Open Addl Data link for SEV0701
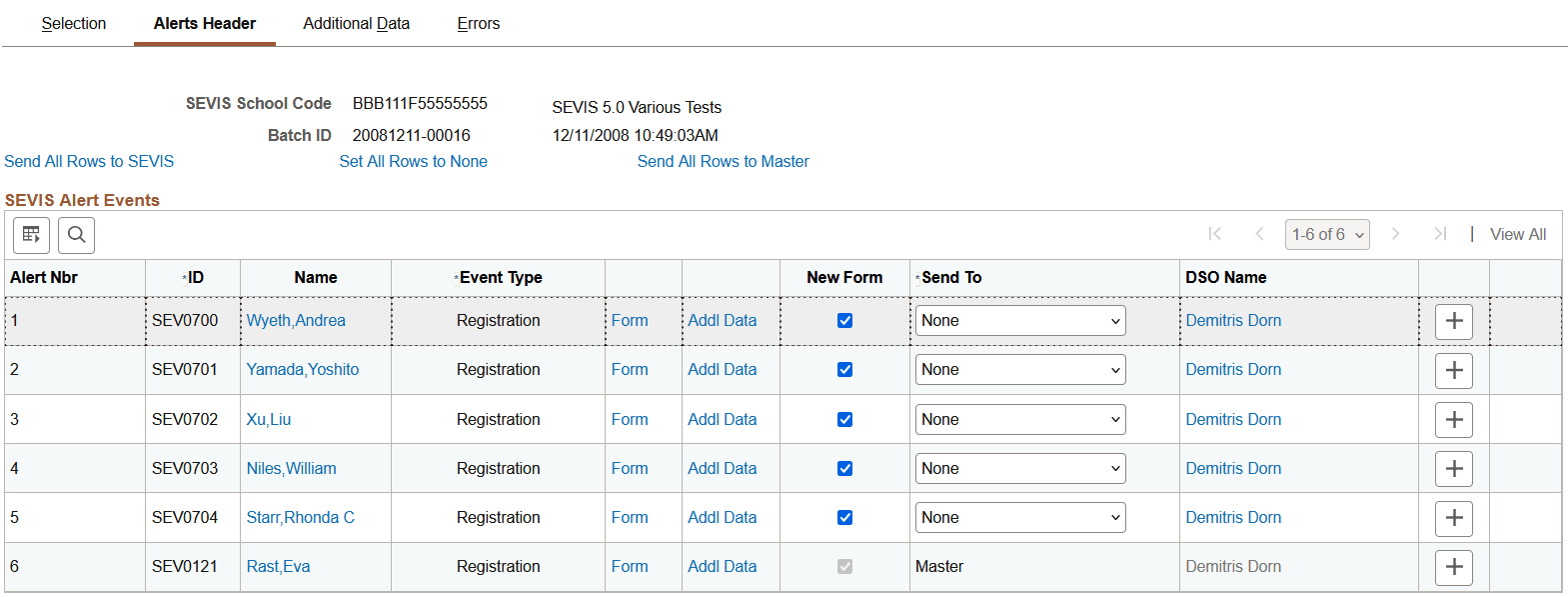The width and height of the screenshot is (1568, 597). (x=723, y=370)
